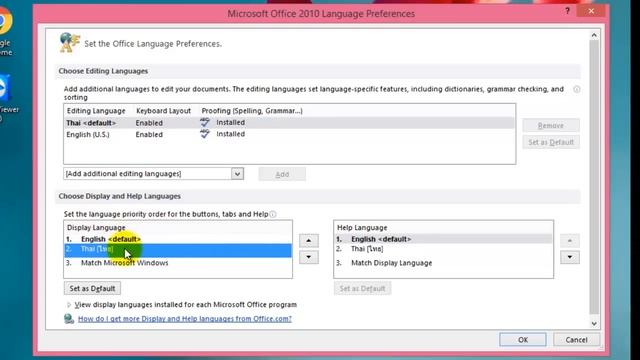This screenshot has height=360, width=640.
Task: Move help language down with arrow button
Action: [570, 257]
